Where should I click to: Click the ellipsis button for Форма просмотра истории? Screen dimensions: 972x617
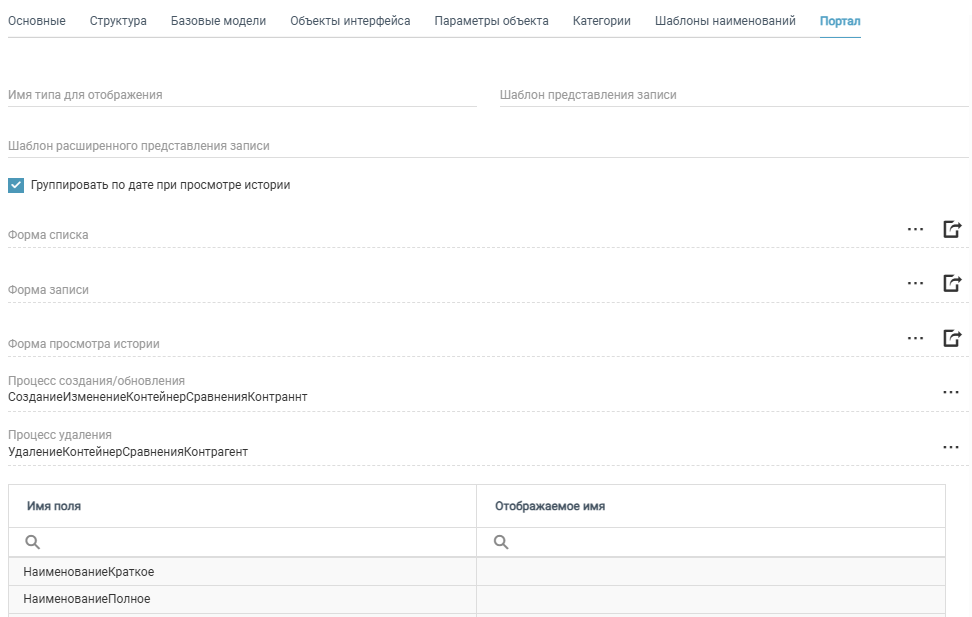(x=915, y=338)
